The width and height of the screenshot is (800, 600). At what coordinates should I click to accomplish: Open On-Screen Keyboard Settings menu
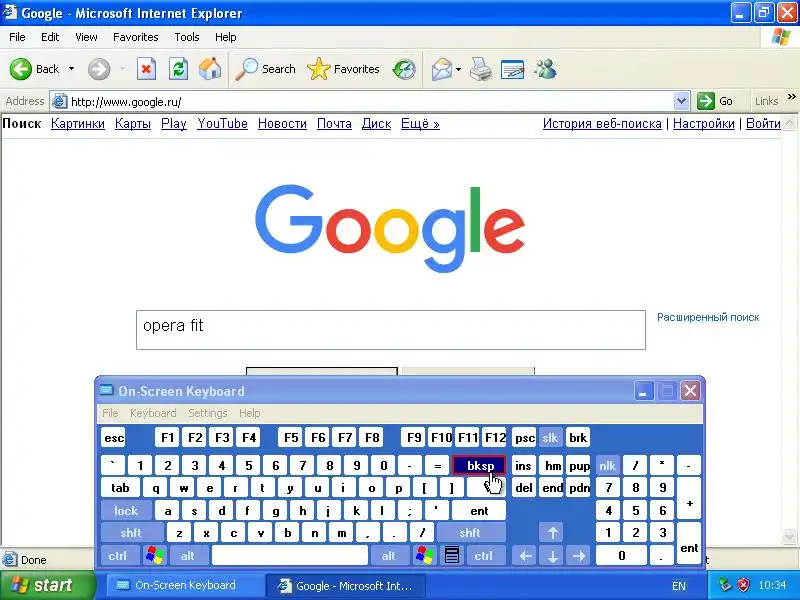pos(208,413)
